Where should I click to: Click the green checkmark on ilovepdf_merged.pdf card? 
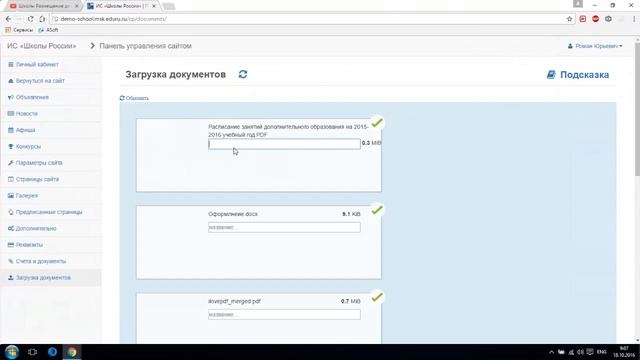click(377, 297)
